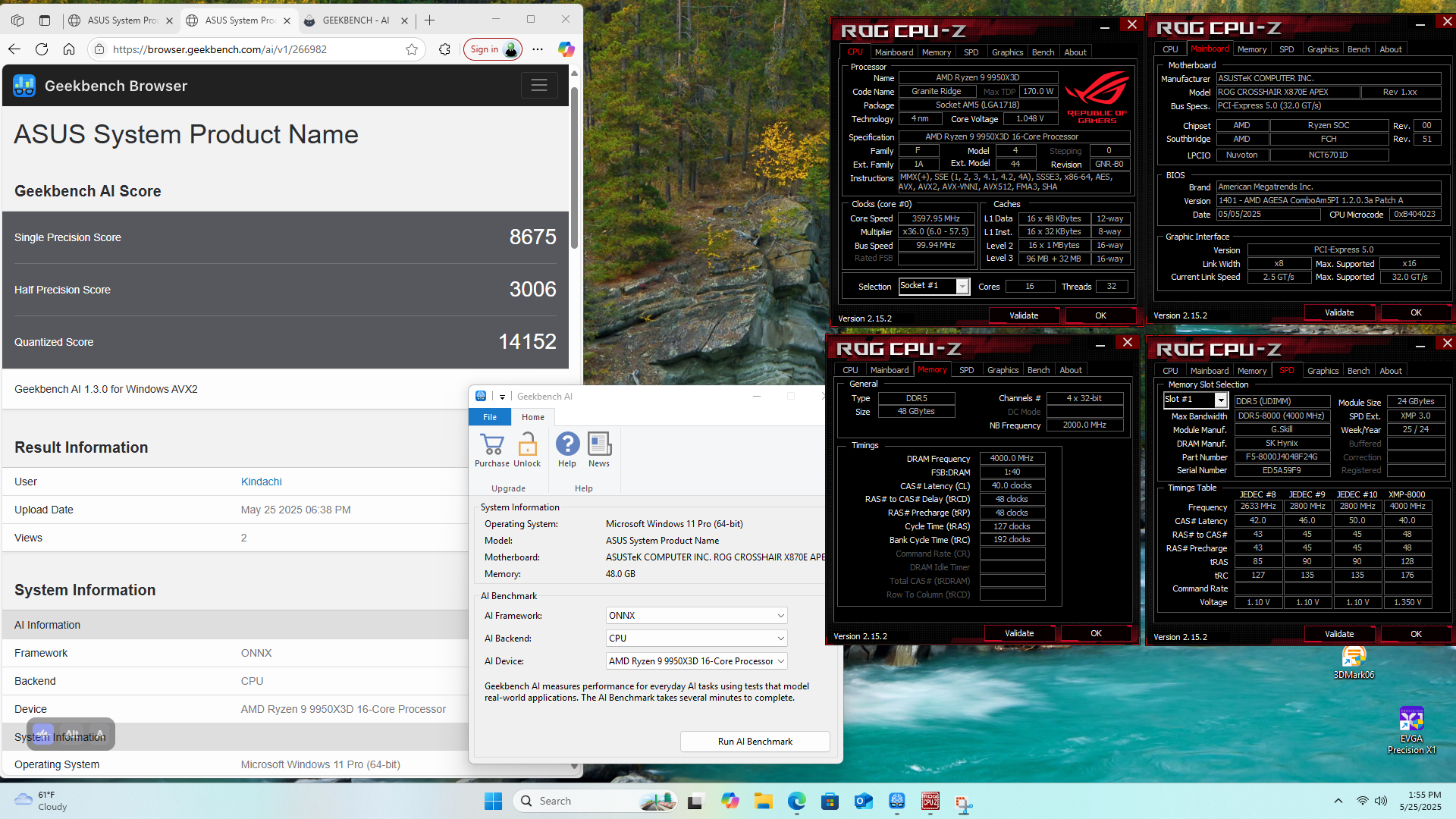
Task: Open the File tab in Geekbench AI
Action: 490,417
